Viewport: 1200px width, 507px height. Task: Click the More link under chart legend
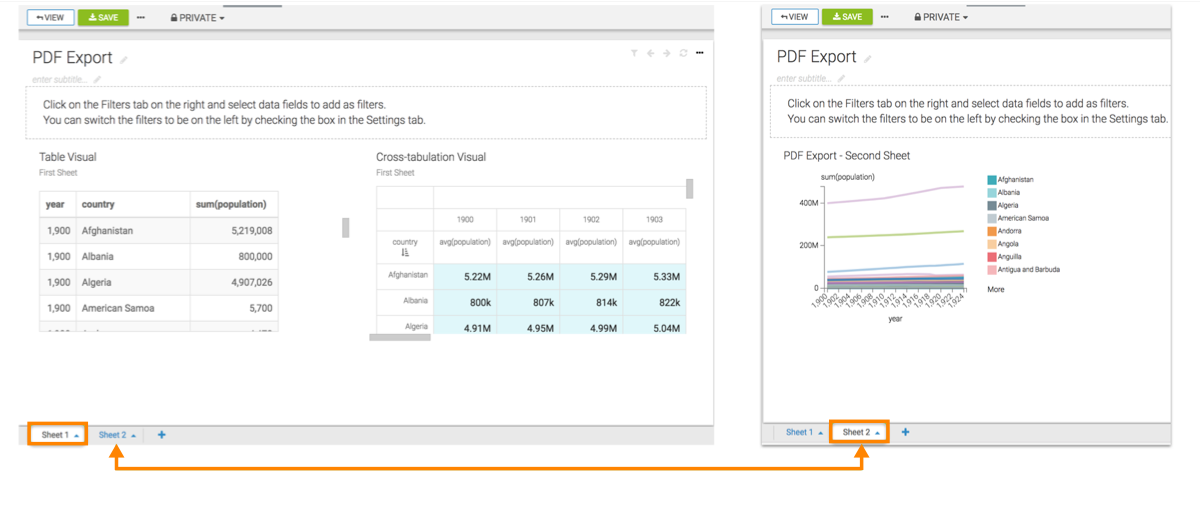[x=996, y=290]
